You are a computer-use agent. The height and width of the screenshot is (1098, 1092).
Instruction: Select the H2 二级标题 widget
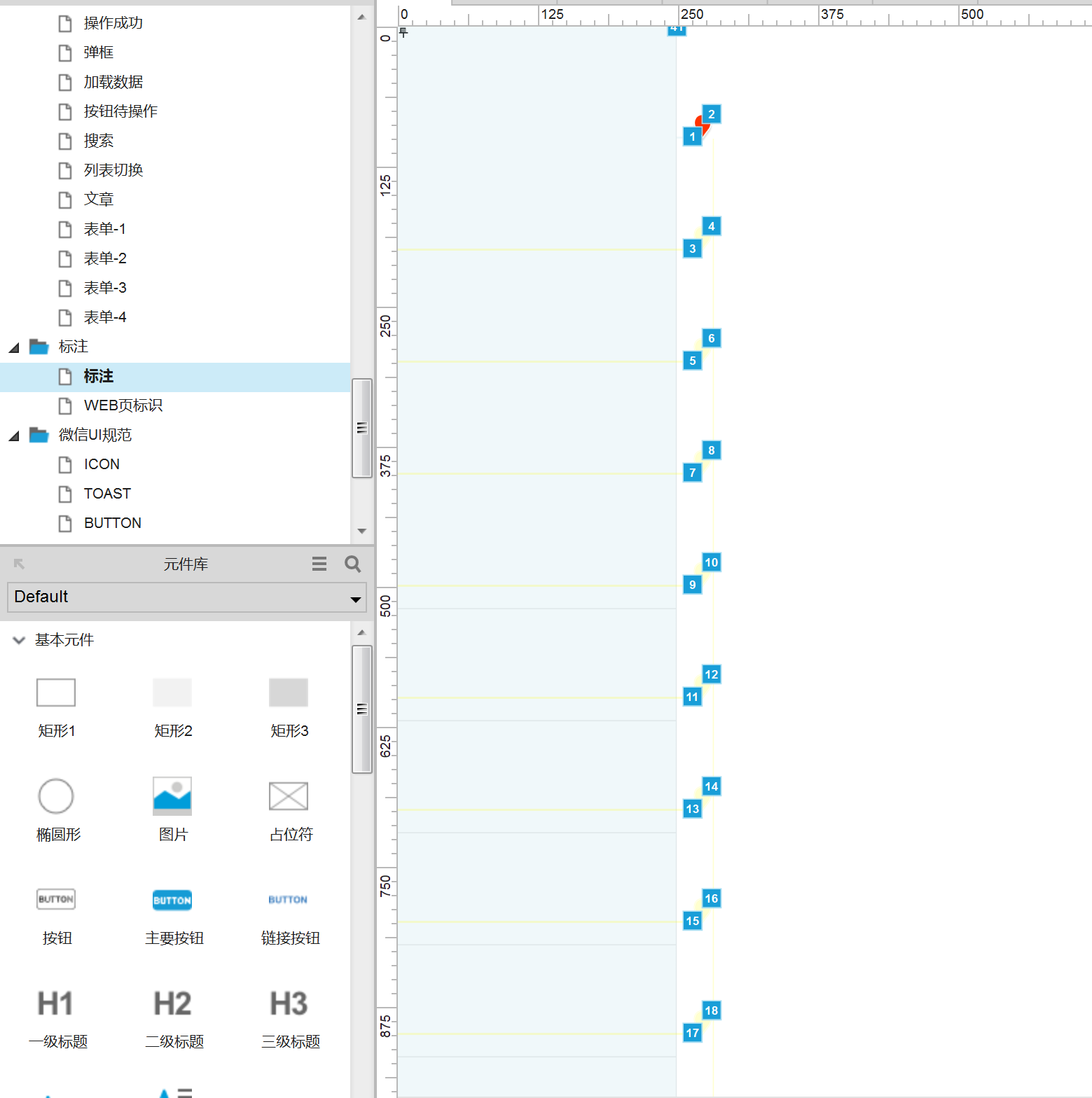pos(174,1019)
